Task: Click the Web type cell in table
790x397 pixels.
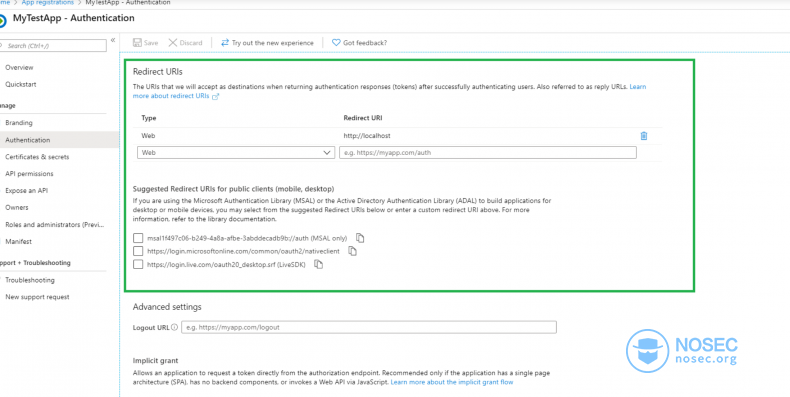Action: coord(148,136)
